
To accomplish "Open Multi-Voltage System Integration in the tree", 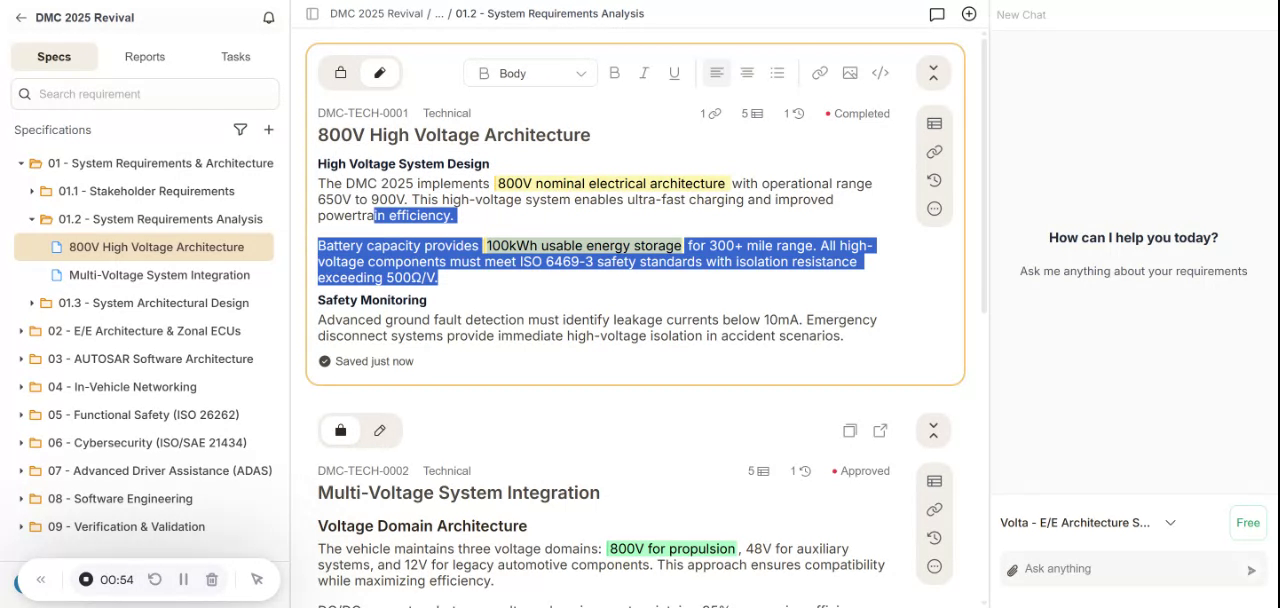I will 159,275.
